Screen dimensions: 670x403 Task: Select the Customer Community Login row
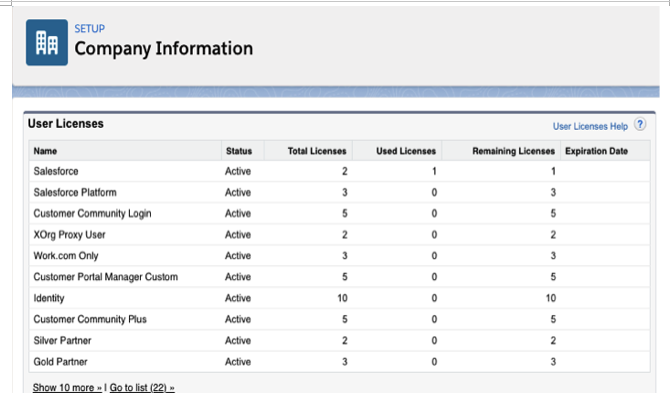click(340, 213)
